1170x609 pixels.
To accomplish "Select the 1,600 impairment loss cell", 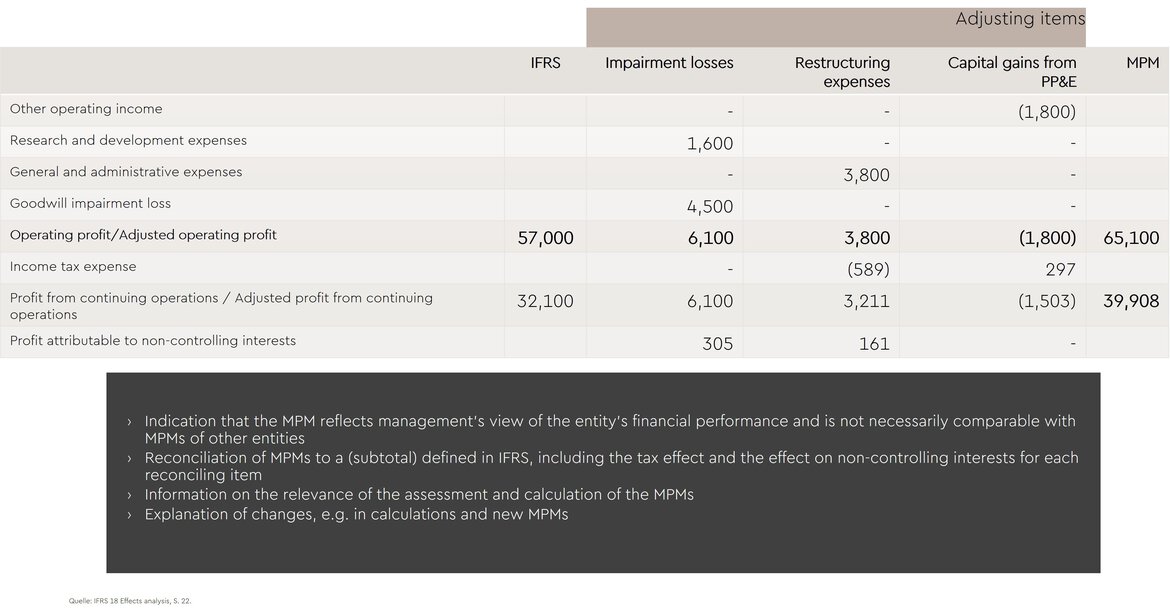I will click(x=710, y=144).
